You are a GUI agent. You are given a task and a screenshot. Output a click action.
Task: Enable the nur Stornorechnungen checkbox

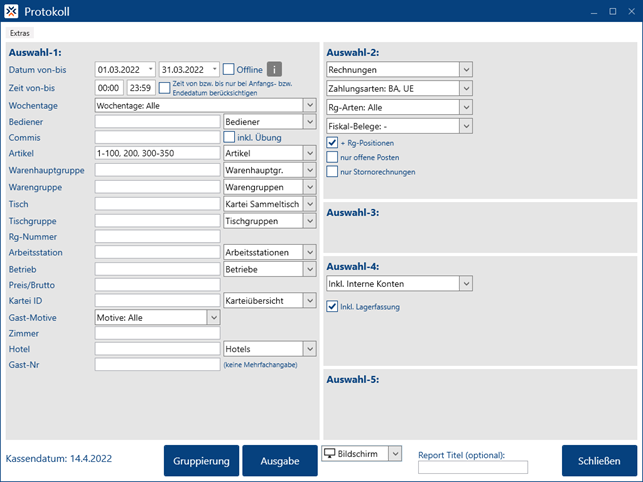tap(333, 172)
